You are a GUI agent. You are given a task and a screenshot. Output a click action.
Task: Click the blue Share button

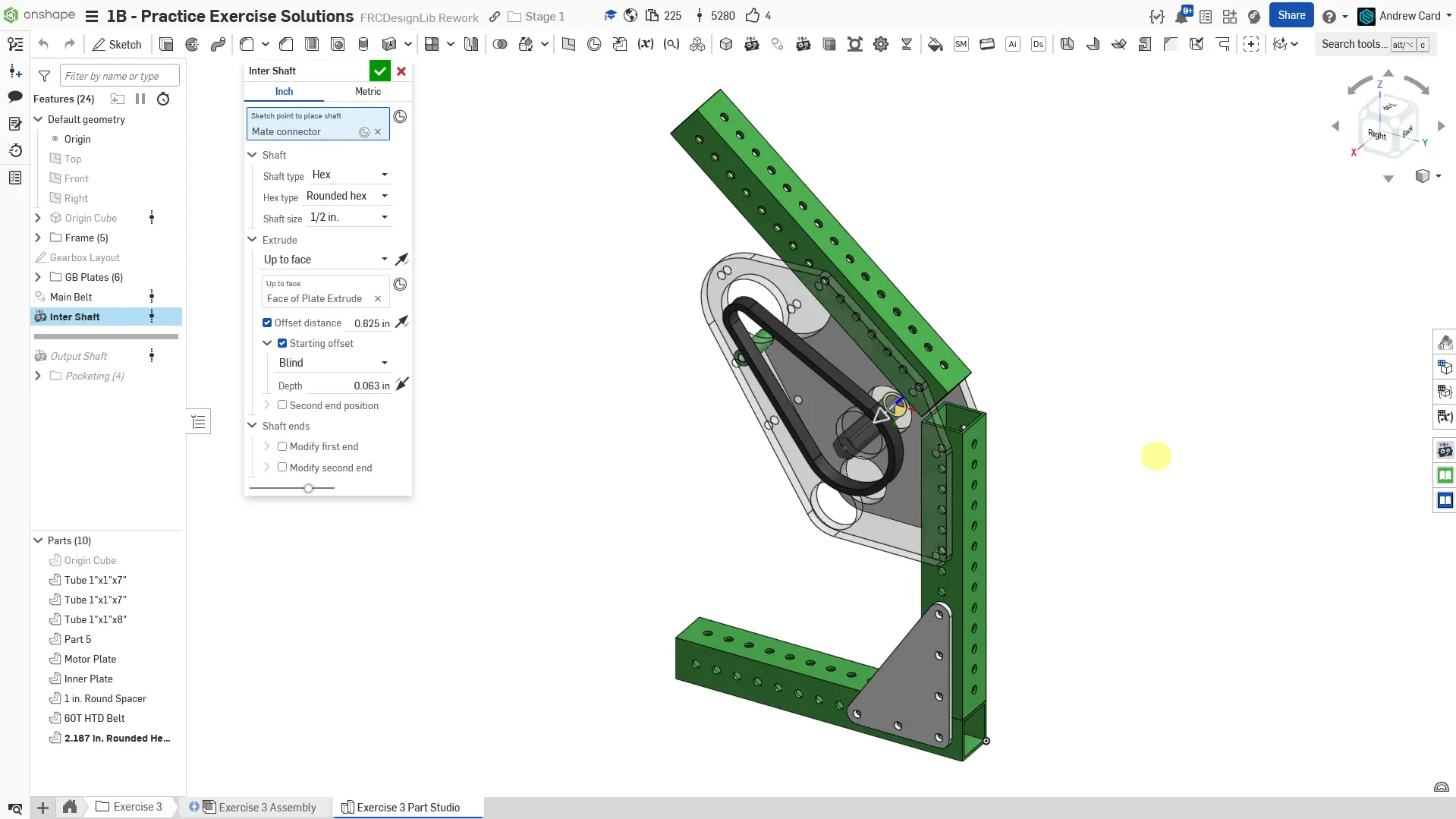(x=1291, y=16)
